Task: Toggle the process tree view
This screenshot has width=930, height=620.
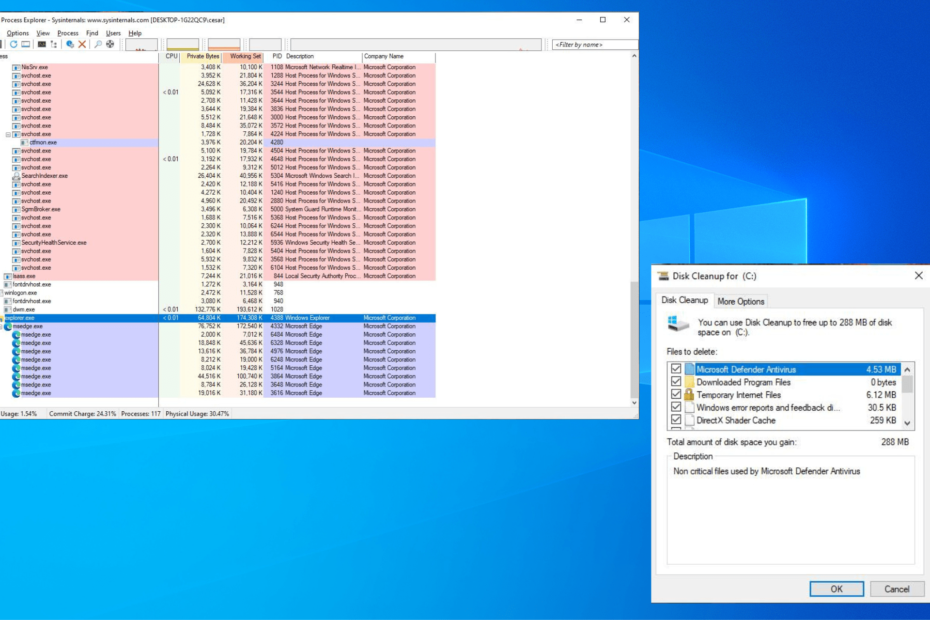Action: pyautogui.click(x=54, y=43)
